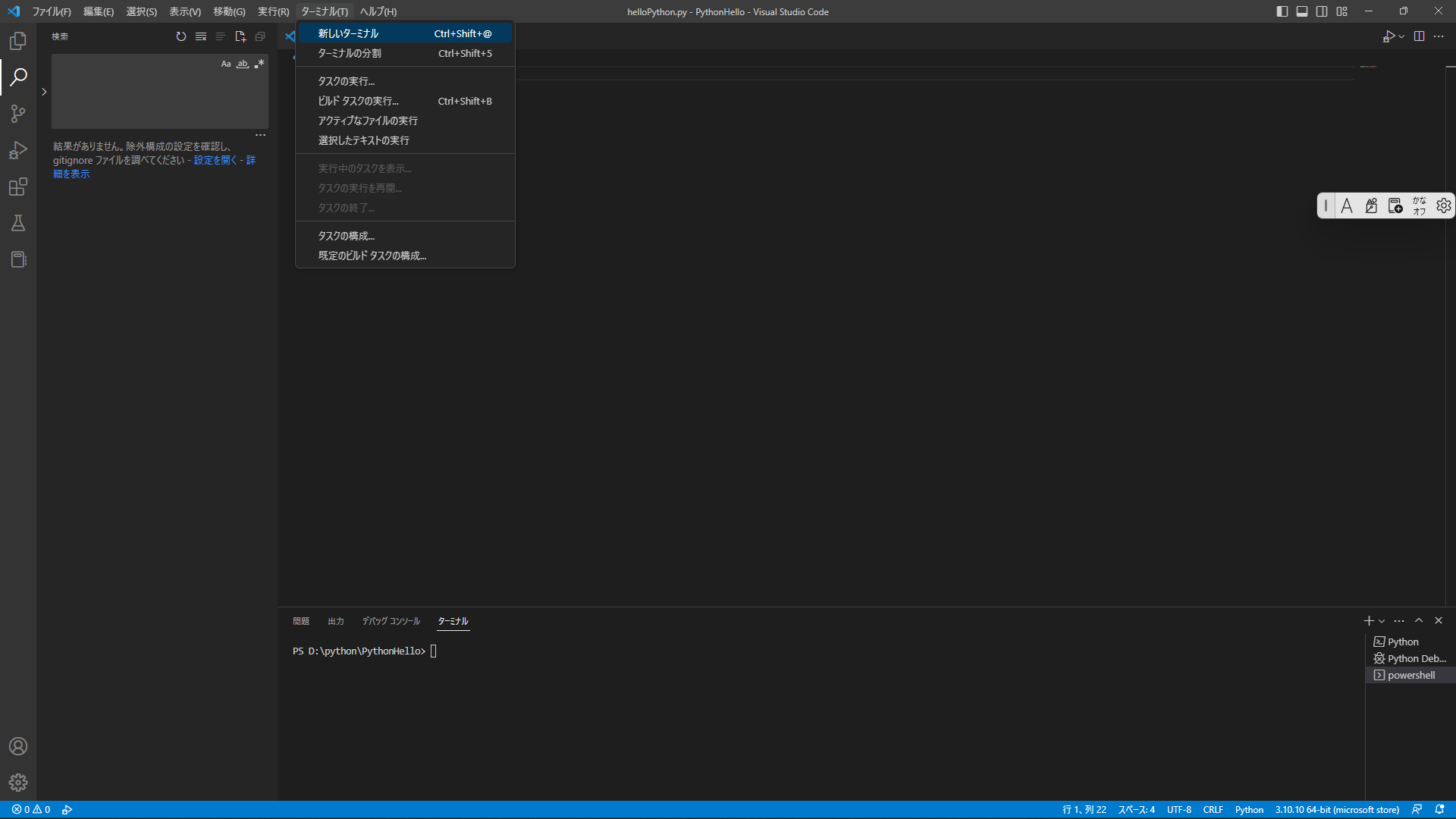This screenshot has height=819, width=1456.
Task: Open the run options dropdown next to play button
Action: pos(1401,36)
